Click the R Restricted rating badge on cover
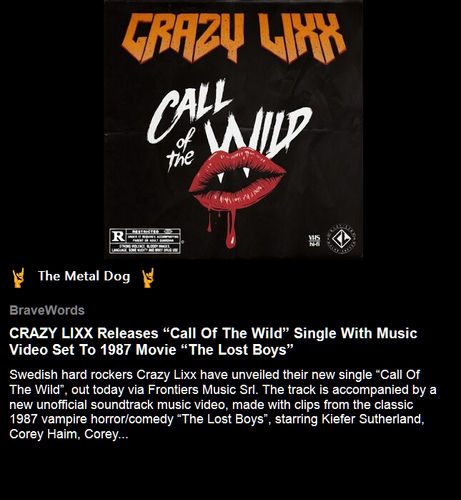461x500 pixels. click(145, 241)
